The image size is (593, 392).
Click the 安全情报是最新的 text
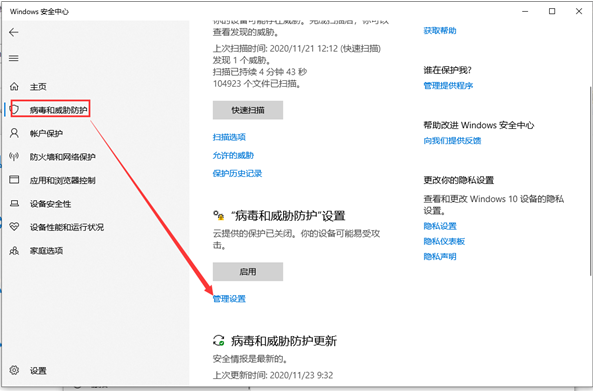coord(250,358)
